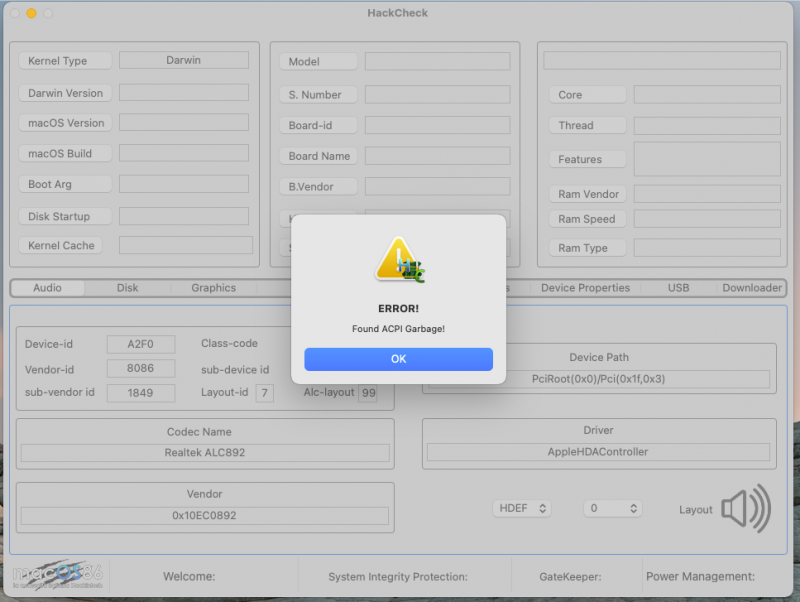Click the vendor field 0x10EC0892
Screen dimensions: 800x602
pos(205,515)
